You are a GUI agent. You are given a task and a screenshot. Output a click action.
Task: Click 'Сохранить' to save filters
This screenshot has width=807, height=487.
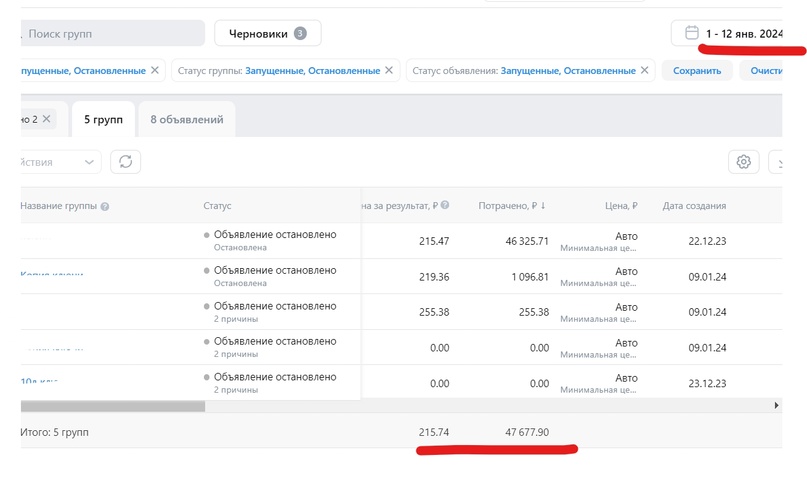click(x=697, y=71)
